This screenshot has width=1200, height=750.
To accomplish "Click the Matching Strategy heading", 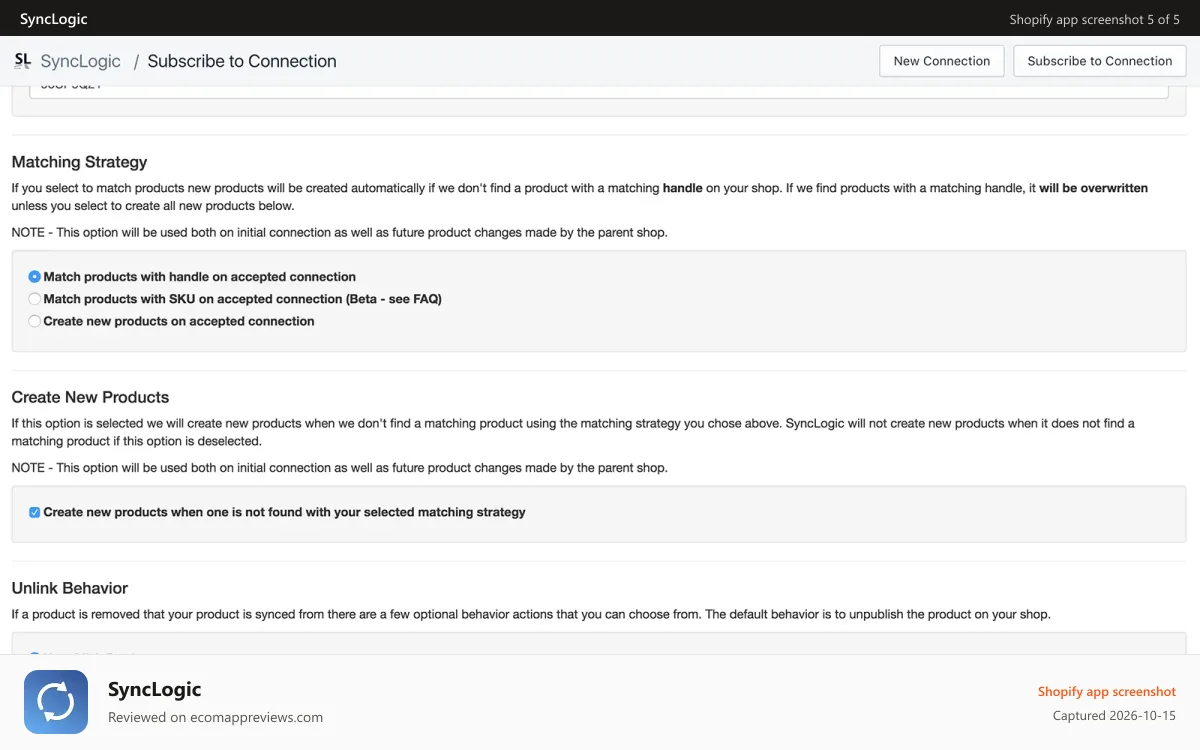I will point(79,162).
